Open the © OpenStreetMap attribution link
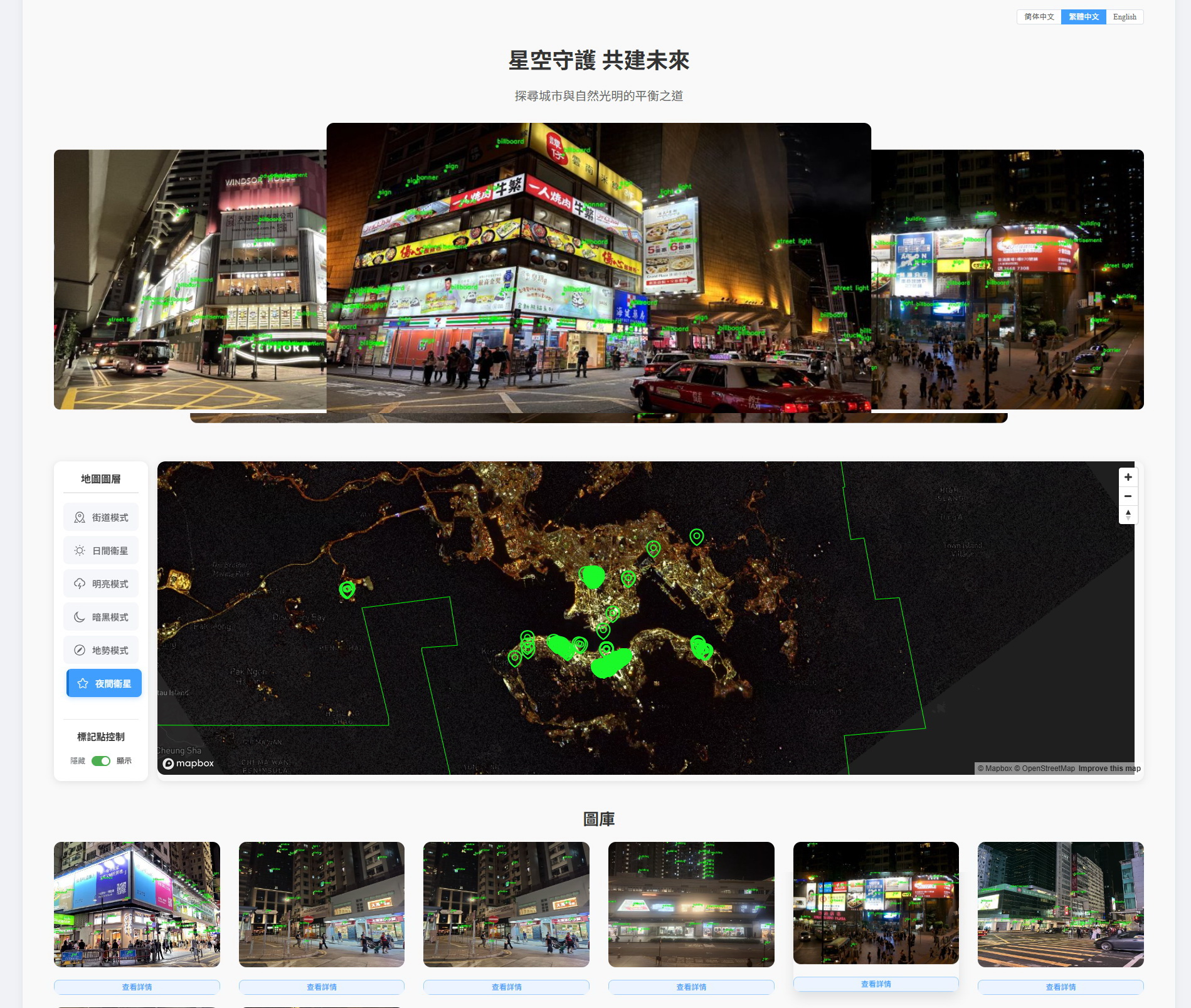This screenshot has height=1008, width=1191. (1044, 769)
